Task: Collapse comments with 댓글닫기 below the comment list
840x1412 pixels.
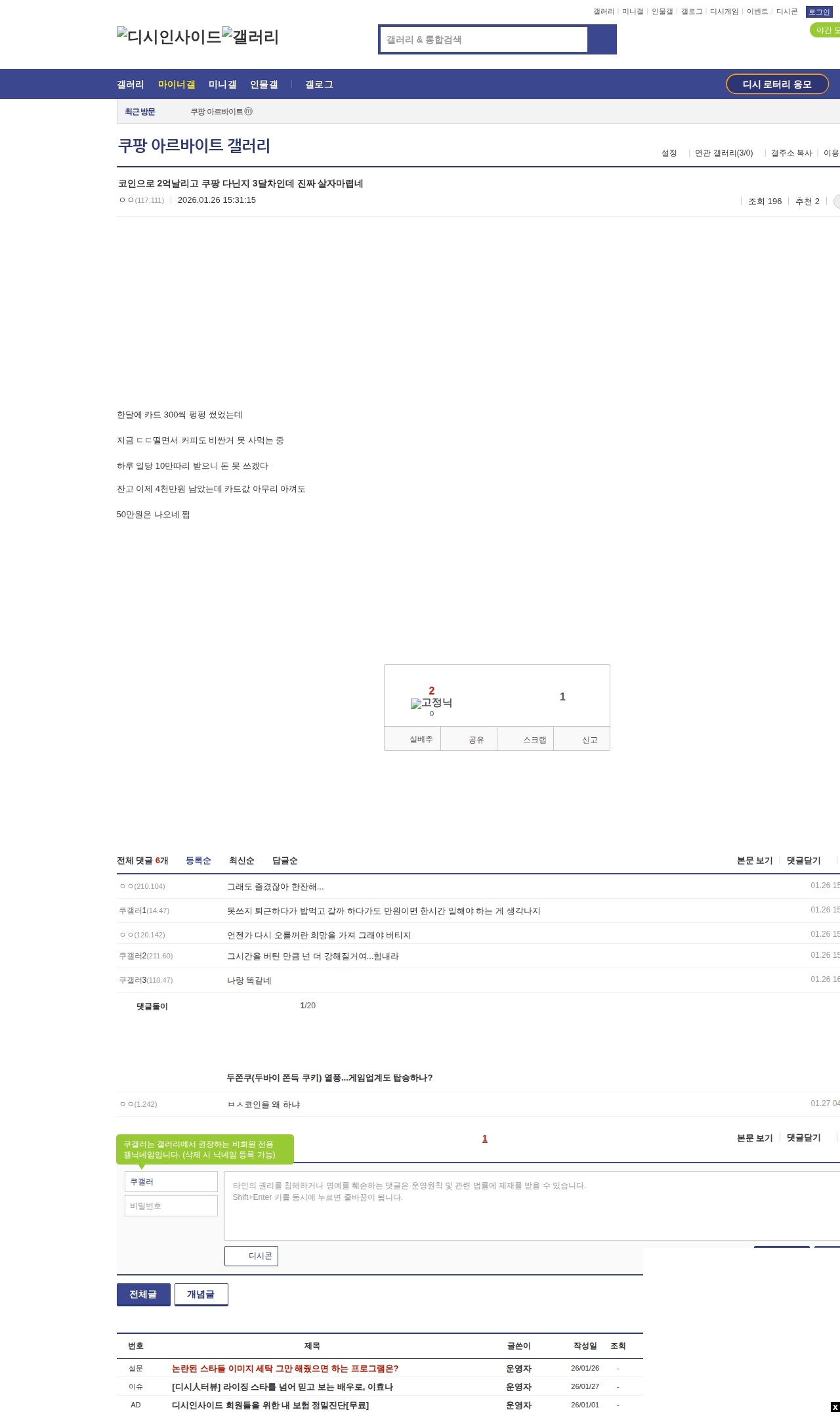Action: pyautogui.click(x=804, y=1138)
